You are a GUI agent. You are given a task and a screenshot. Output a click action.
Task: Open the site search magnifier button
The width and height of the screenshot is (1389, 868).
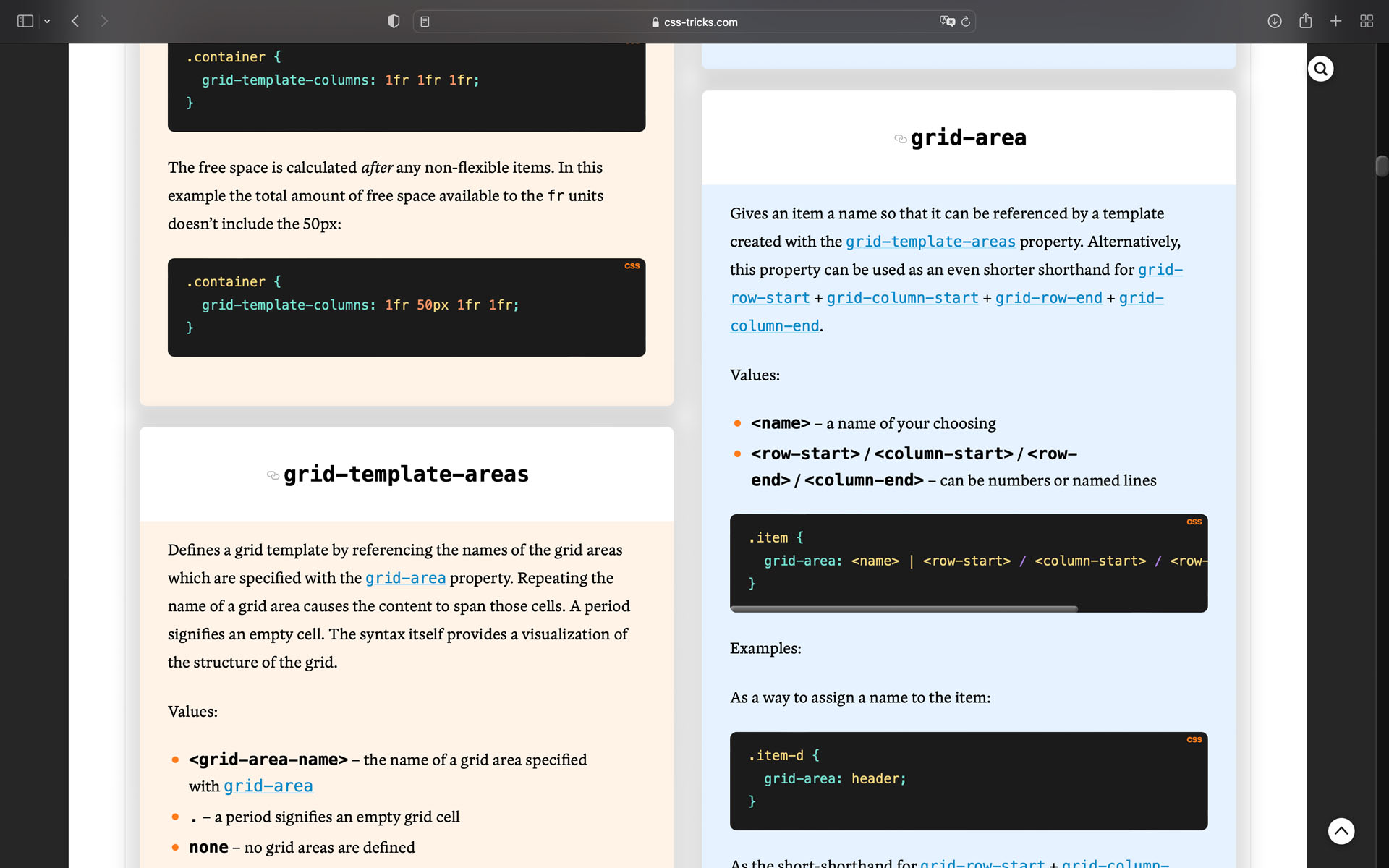click(1321, 69)
